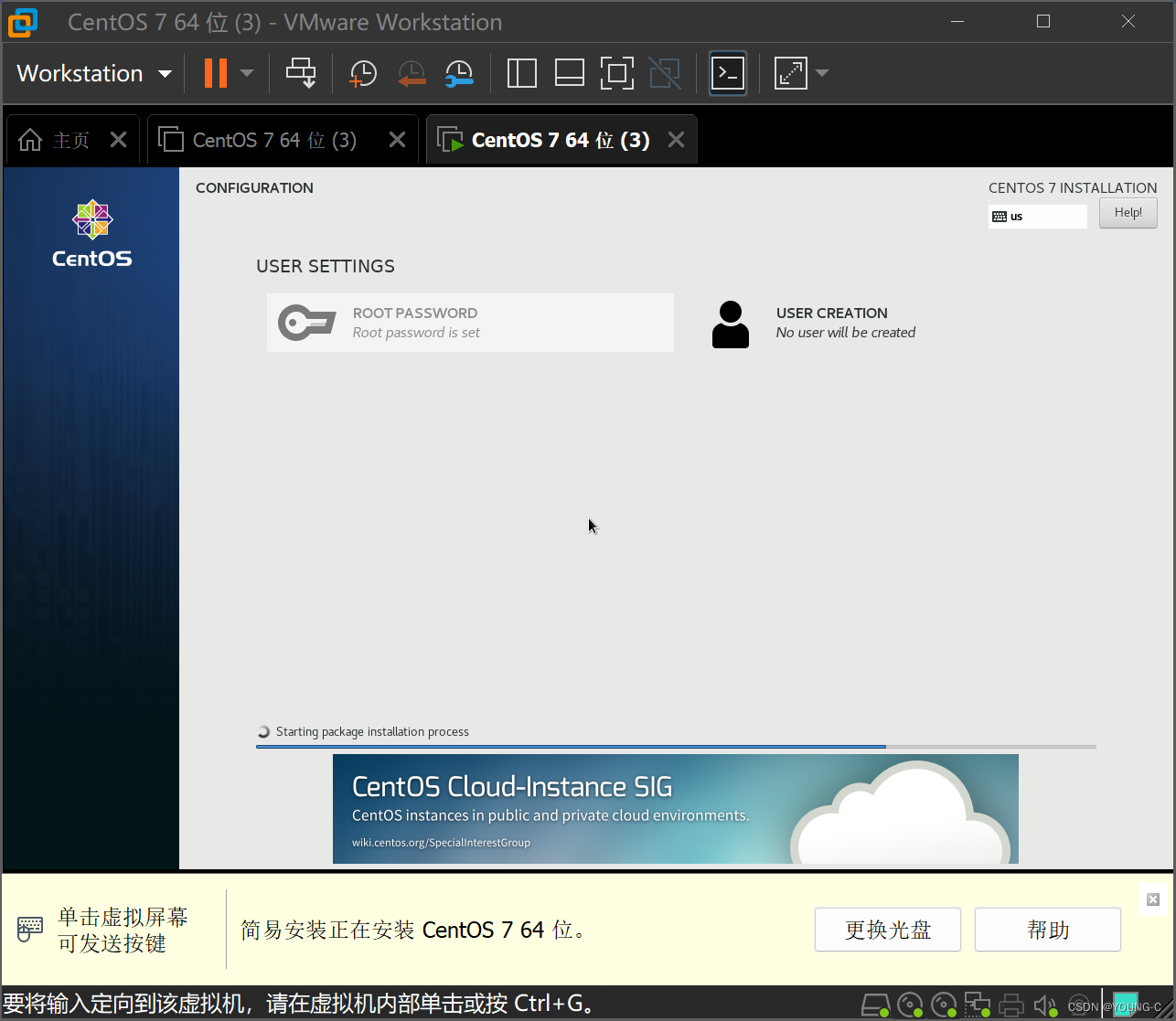Click the Help! button
This screenshot has width=1176, height=1021.
coord(1128,212)
